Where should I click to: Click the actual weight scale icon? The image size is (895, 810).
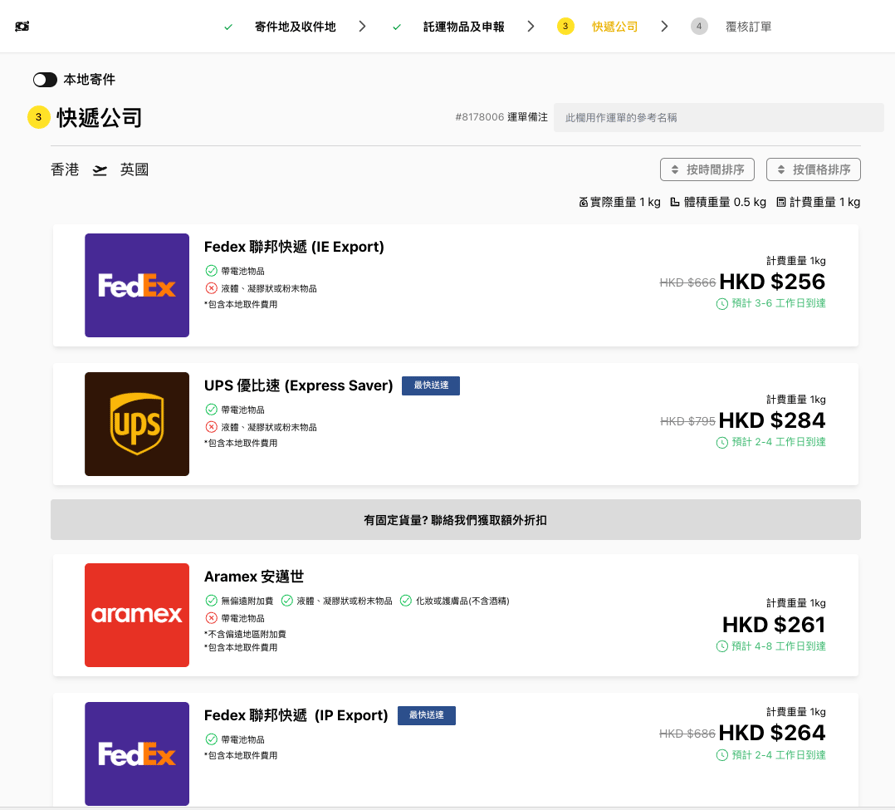point(583,202)
